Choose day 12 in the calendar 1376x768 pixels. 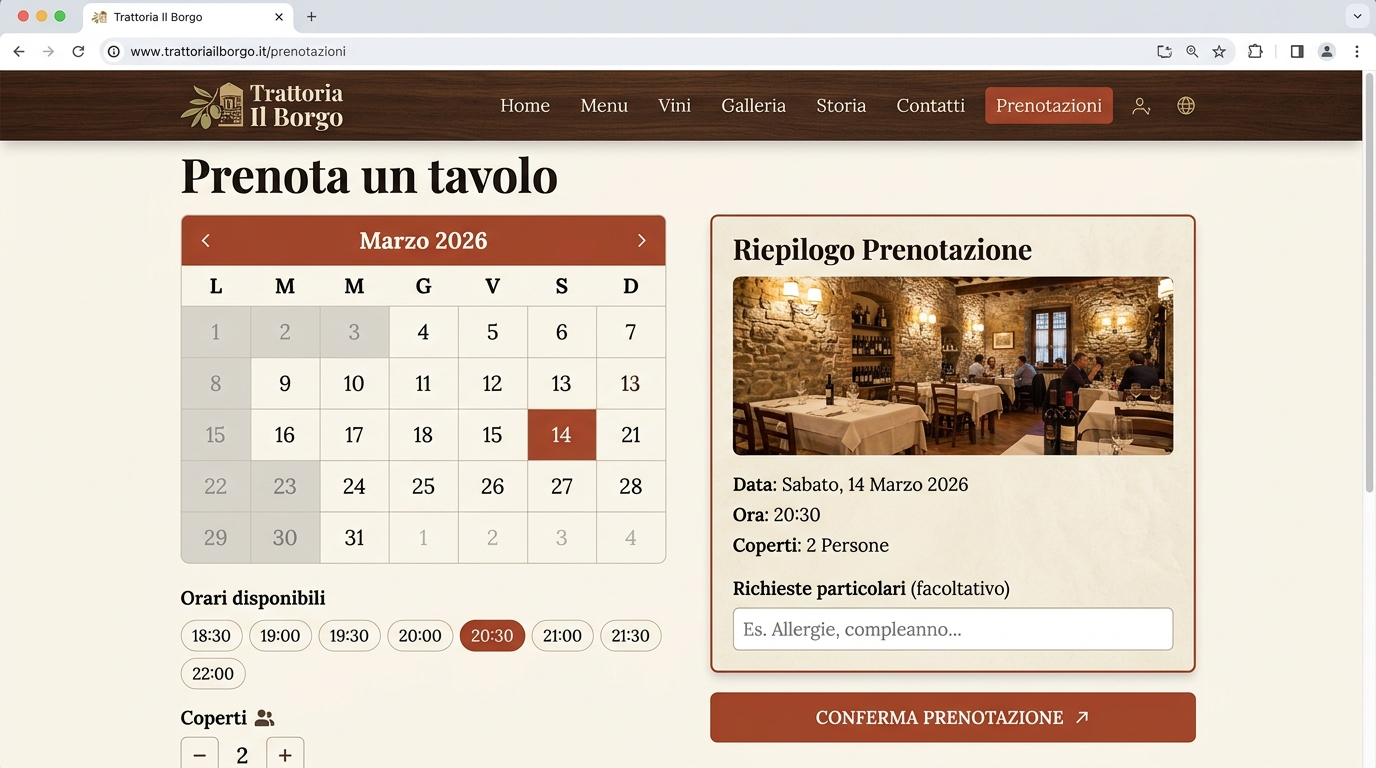(492, 384)
